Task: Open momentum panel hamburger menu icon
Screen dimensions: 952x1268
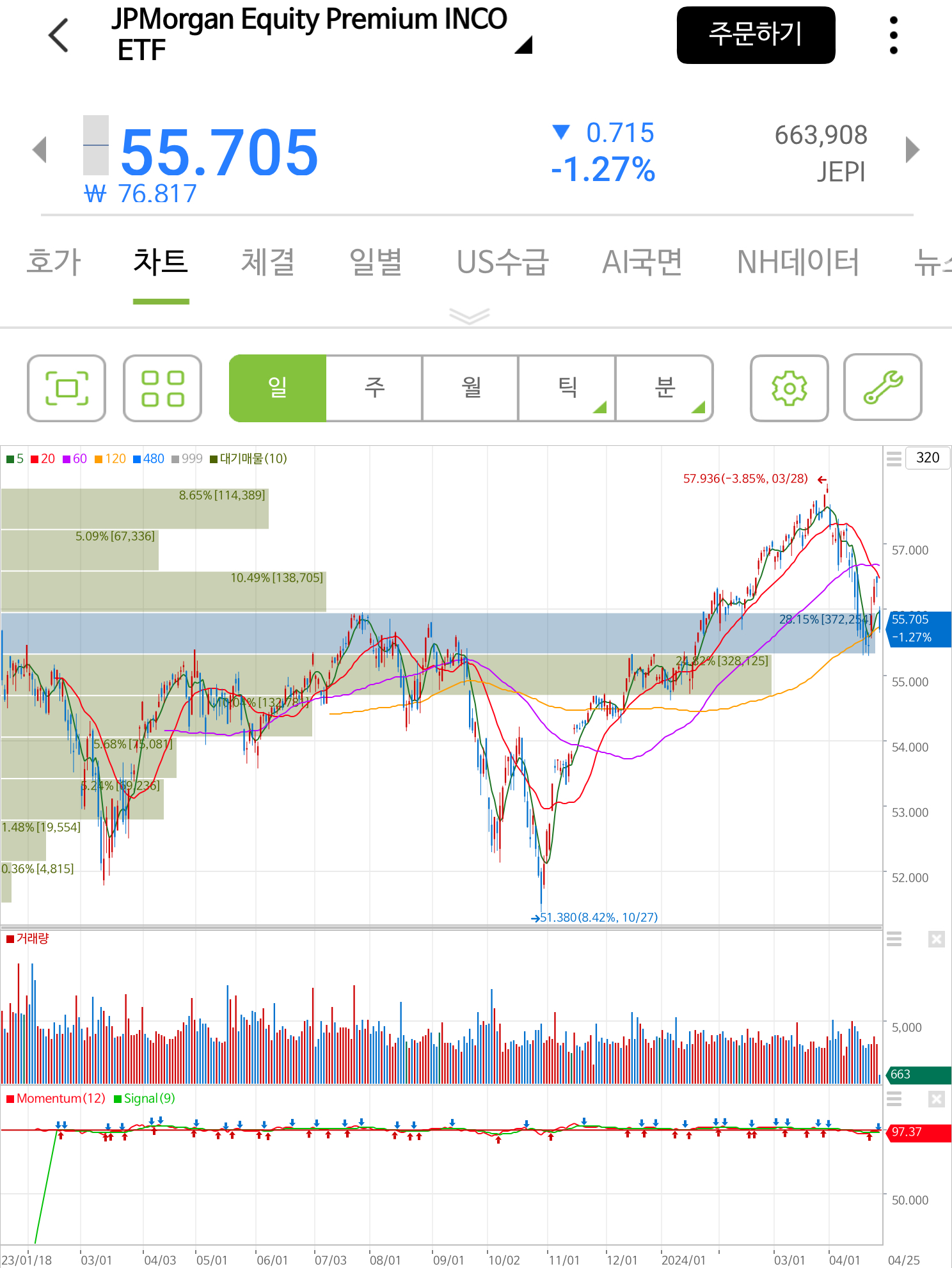Action: pos(894,1099)
